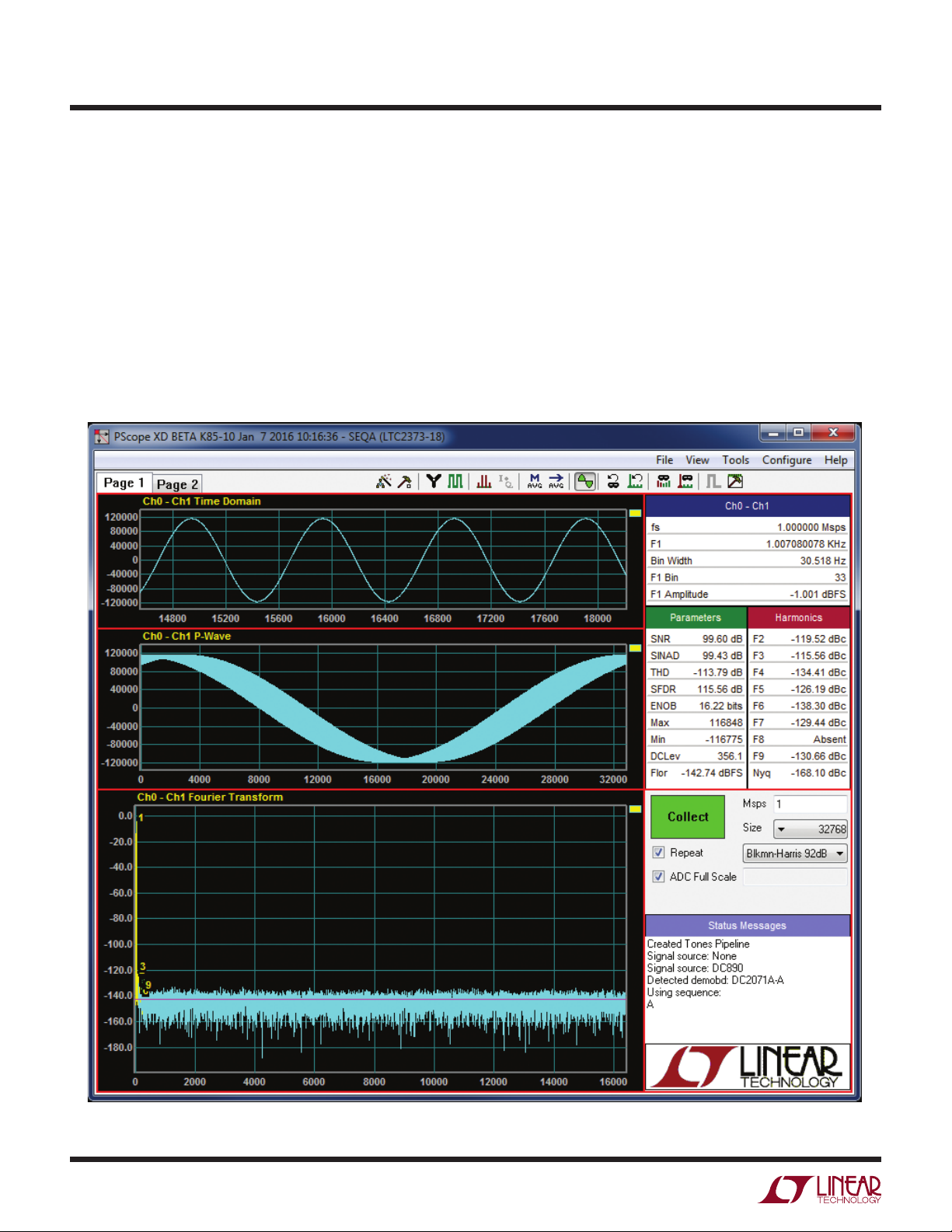
Task: Click the arrow AVG averaging icon
Action: (x=556, y=482)
